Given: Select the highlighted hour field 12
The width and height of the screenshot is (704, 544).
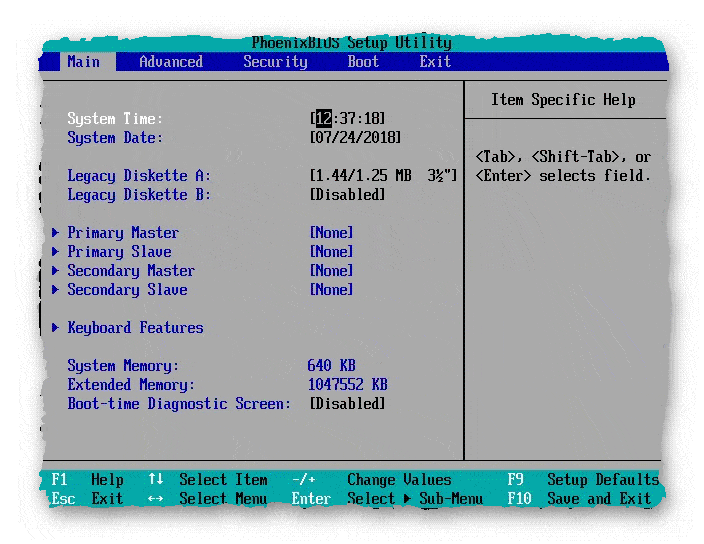Looking at the screenshot, I should pos(324,118).
